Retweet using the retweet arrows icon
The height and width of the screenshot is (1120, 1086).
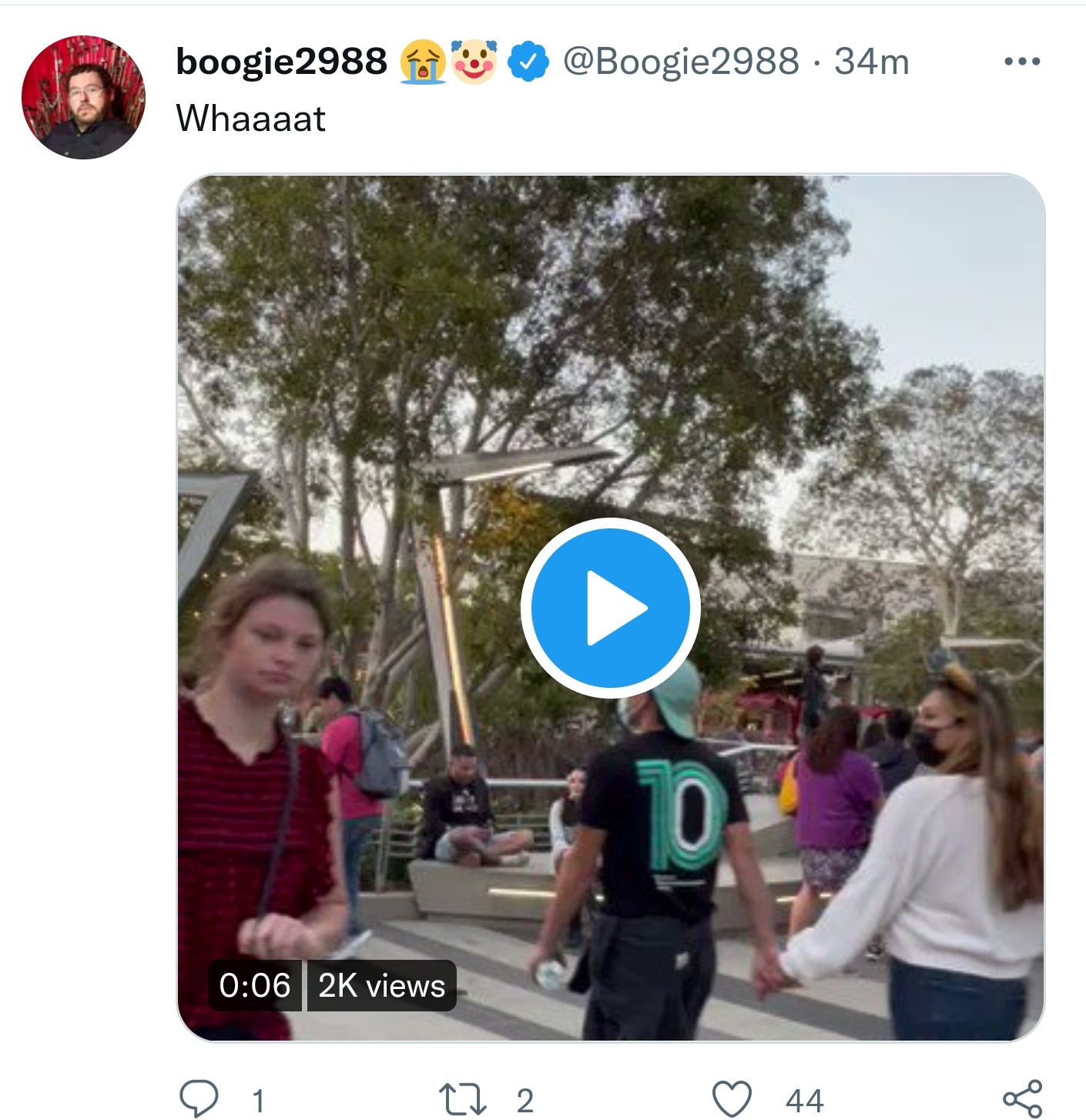click(462, 1099)
